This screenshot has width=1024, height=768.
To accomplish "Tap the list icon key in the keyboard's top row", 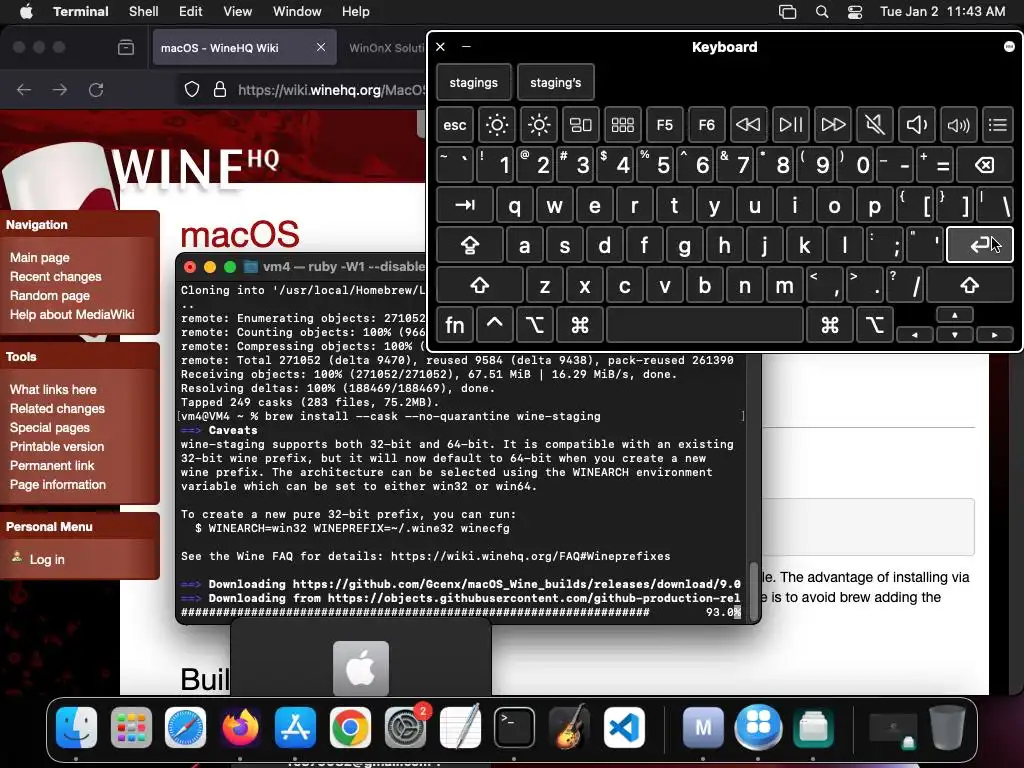I will pos(998,125).
